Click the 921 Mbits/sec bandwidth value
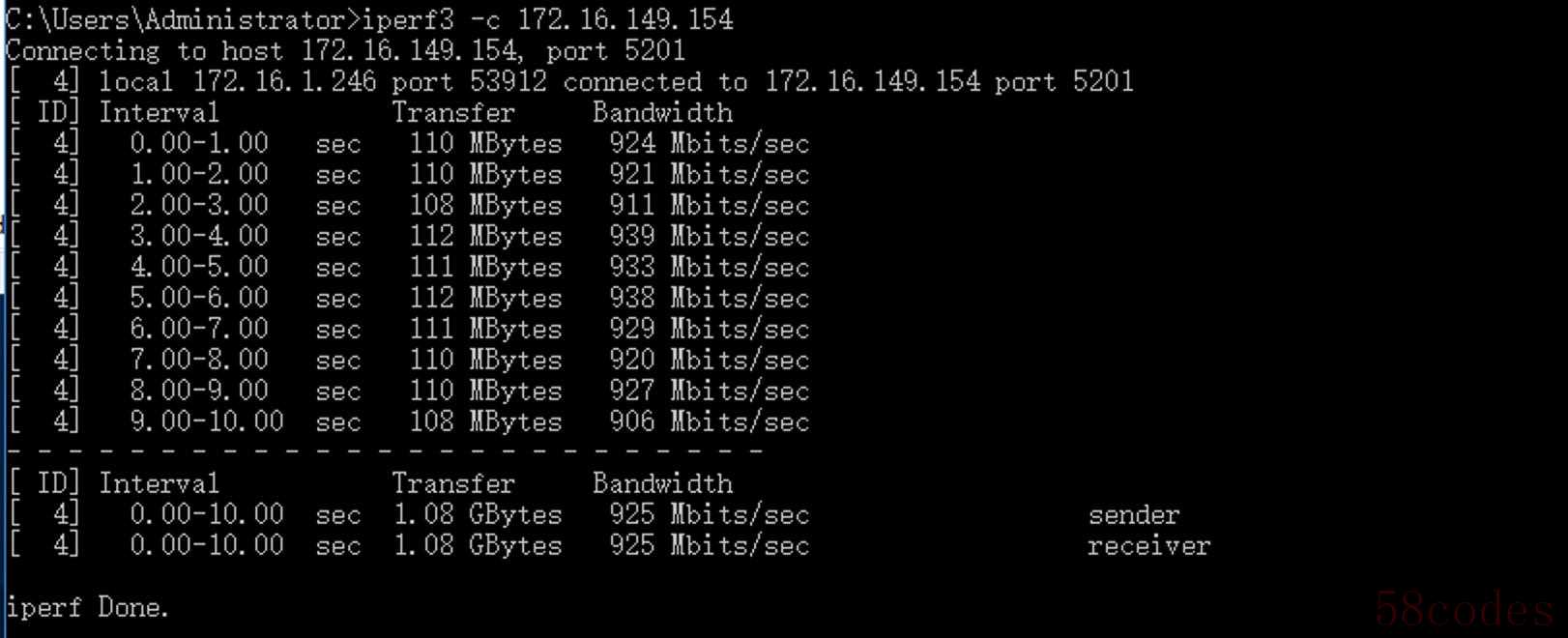The image size is (1568, 638). tap(709, 175)
